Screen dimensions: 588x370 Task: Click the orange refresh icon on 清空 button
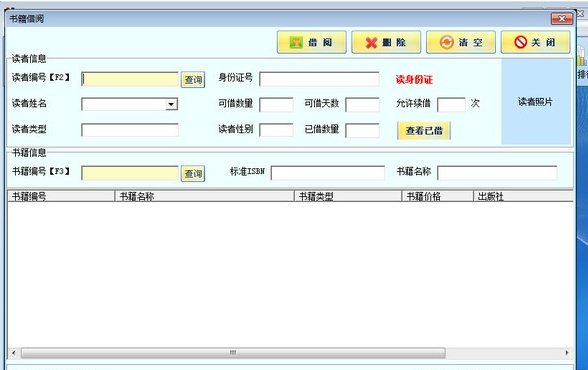[x=447, y=42]
